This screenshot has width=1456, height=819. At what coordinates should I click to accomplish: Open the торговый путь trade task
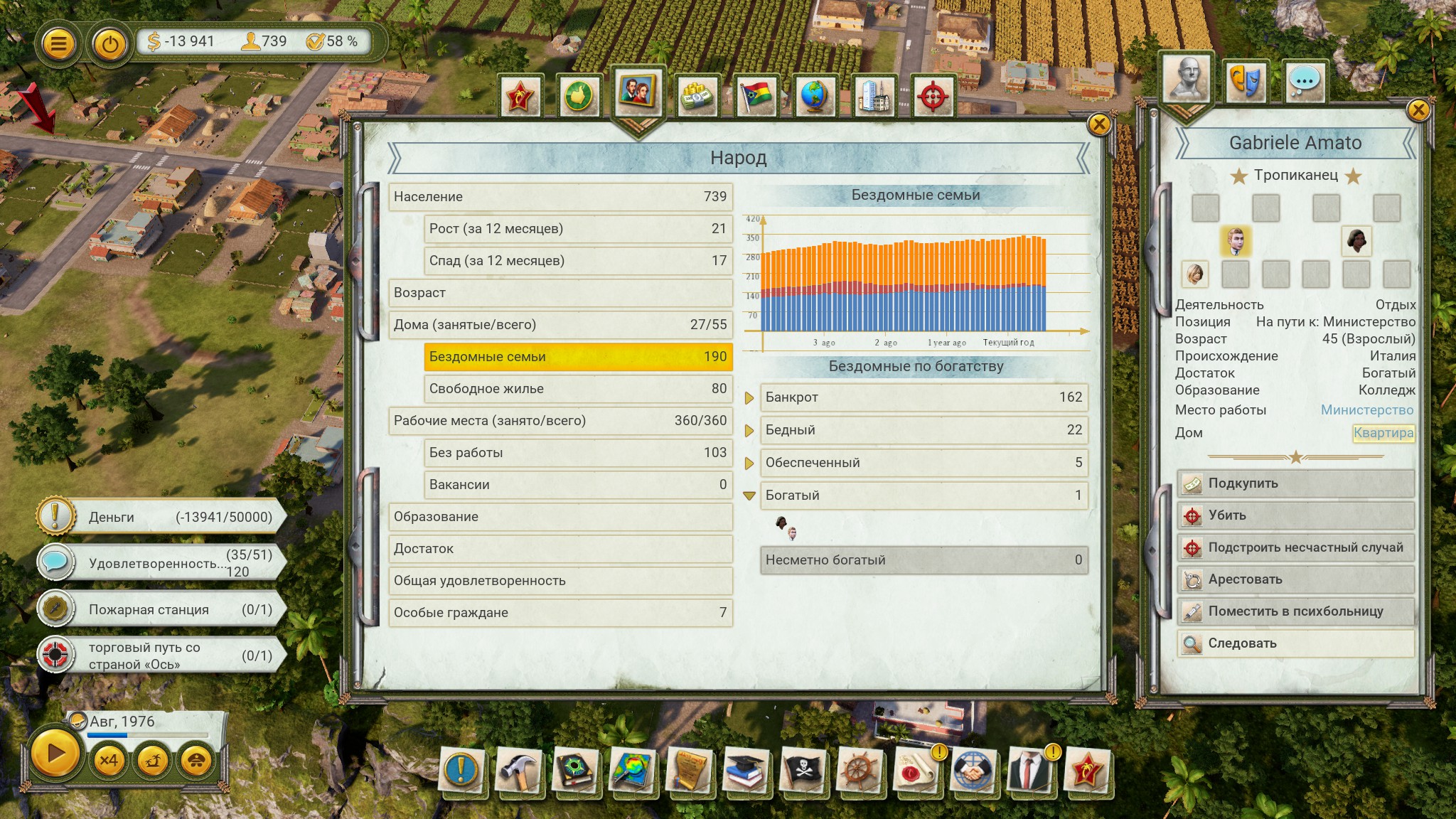pyautogui.click(x=162, y=655)
